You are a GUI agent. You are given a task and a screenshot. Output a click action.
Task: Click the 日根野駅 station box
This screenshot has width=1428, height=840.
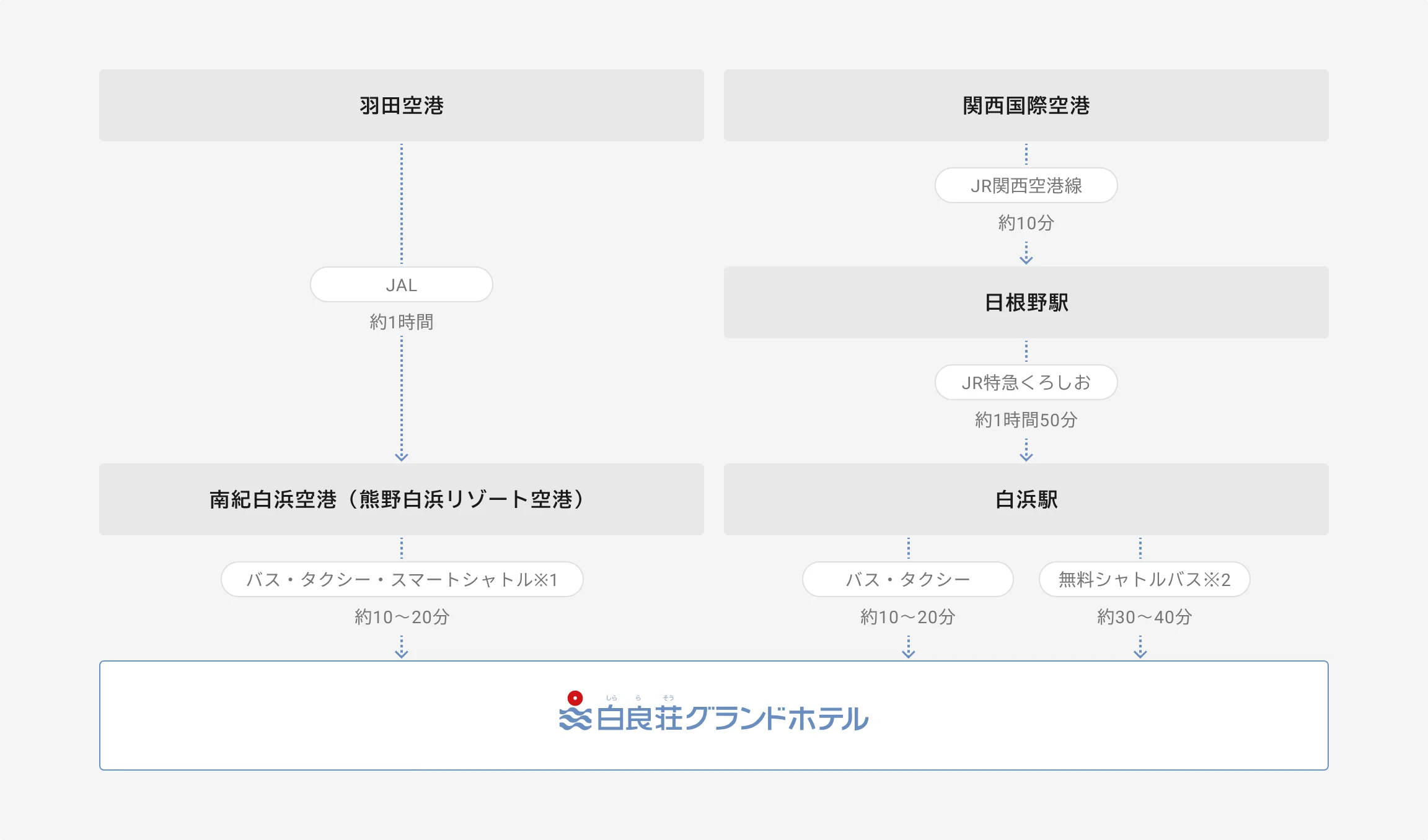coord(1026,302)
